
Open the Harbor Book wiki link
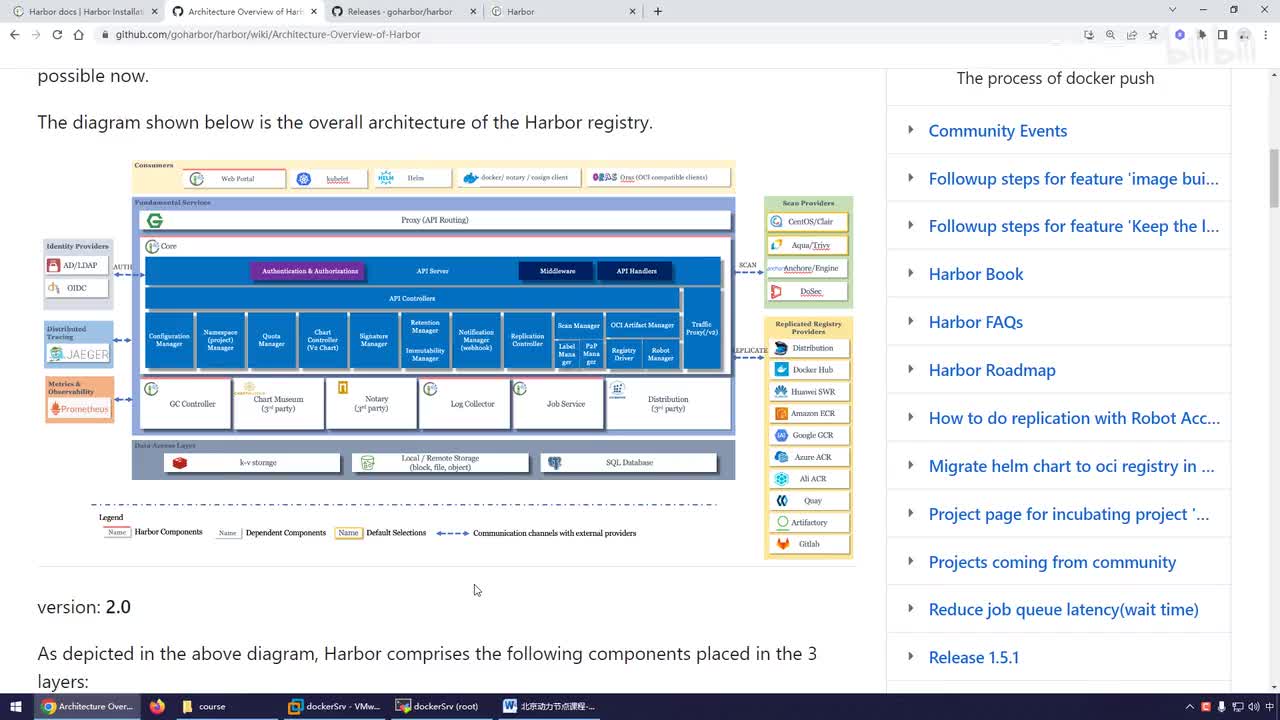[976, 274]
